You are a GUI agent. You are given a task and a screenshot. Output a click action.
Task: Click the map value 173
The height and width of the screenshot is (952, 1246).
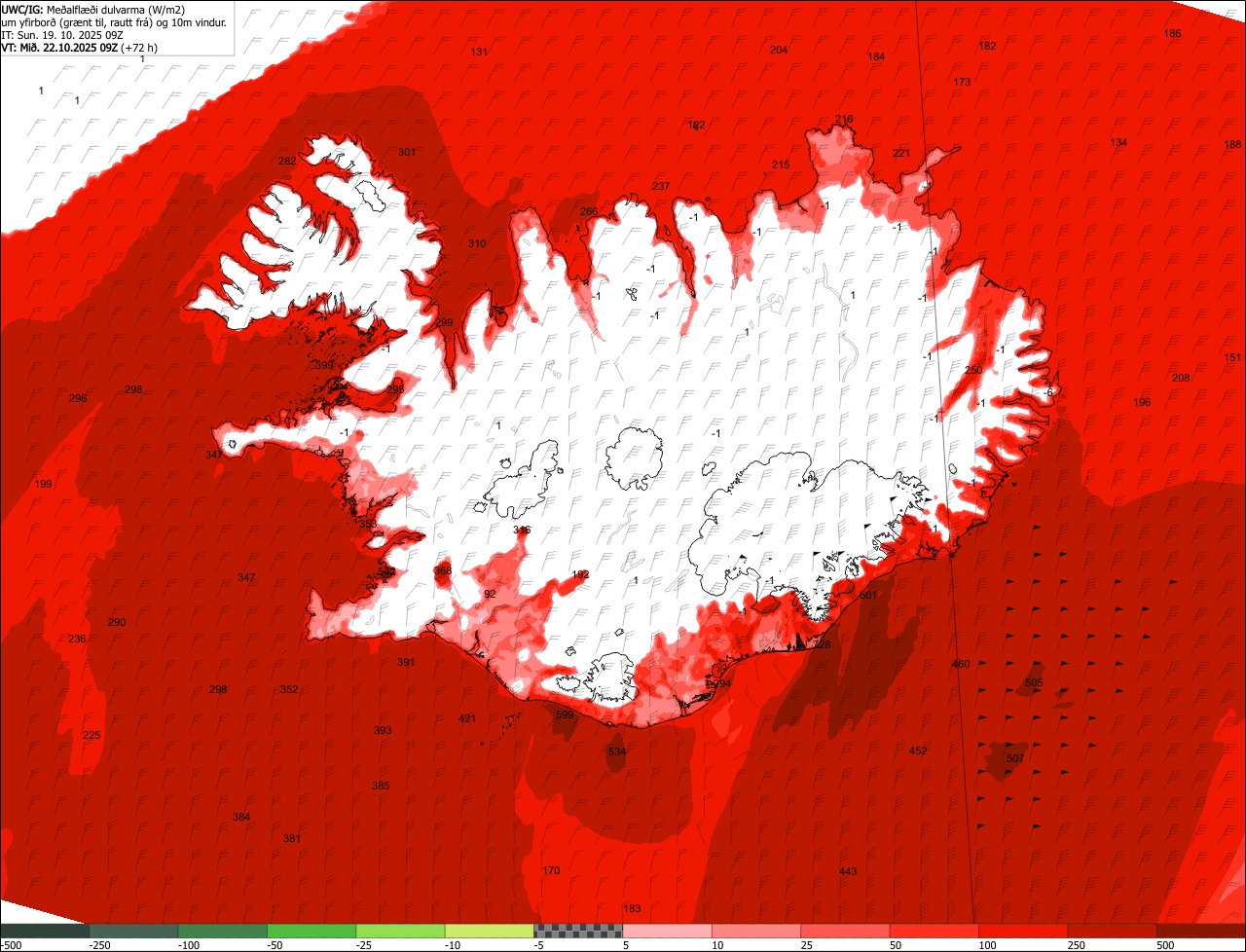coord(962,82)
